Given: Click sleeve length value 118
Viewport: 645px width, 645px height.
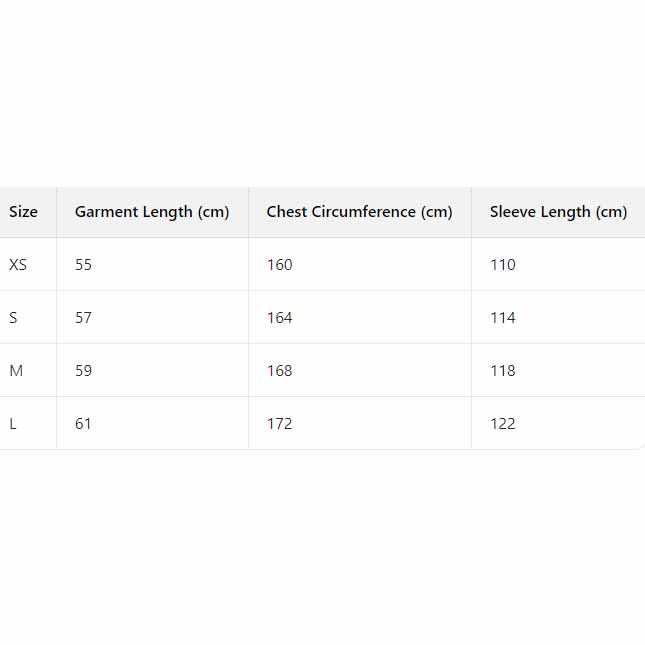Looking at the screenshot, I should click(503, 371).
